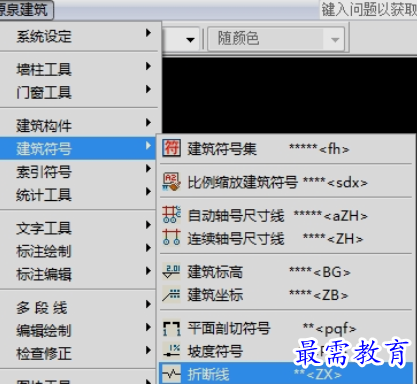
Task: Open the 标注编辑 submenu
Action: [79, 274]
